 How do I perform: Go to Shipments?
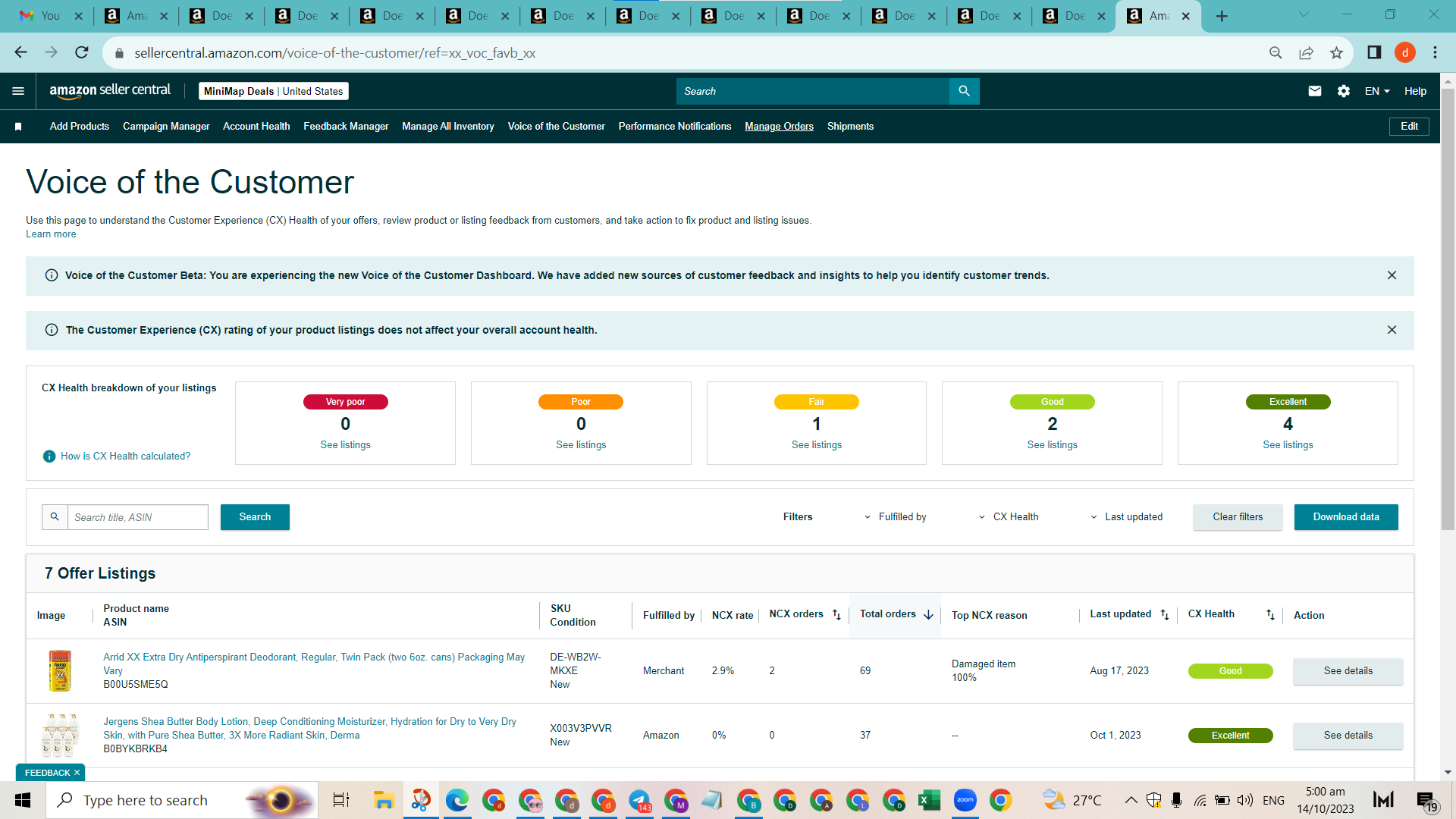click(850, 127)
